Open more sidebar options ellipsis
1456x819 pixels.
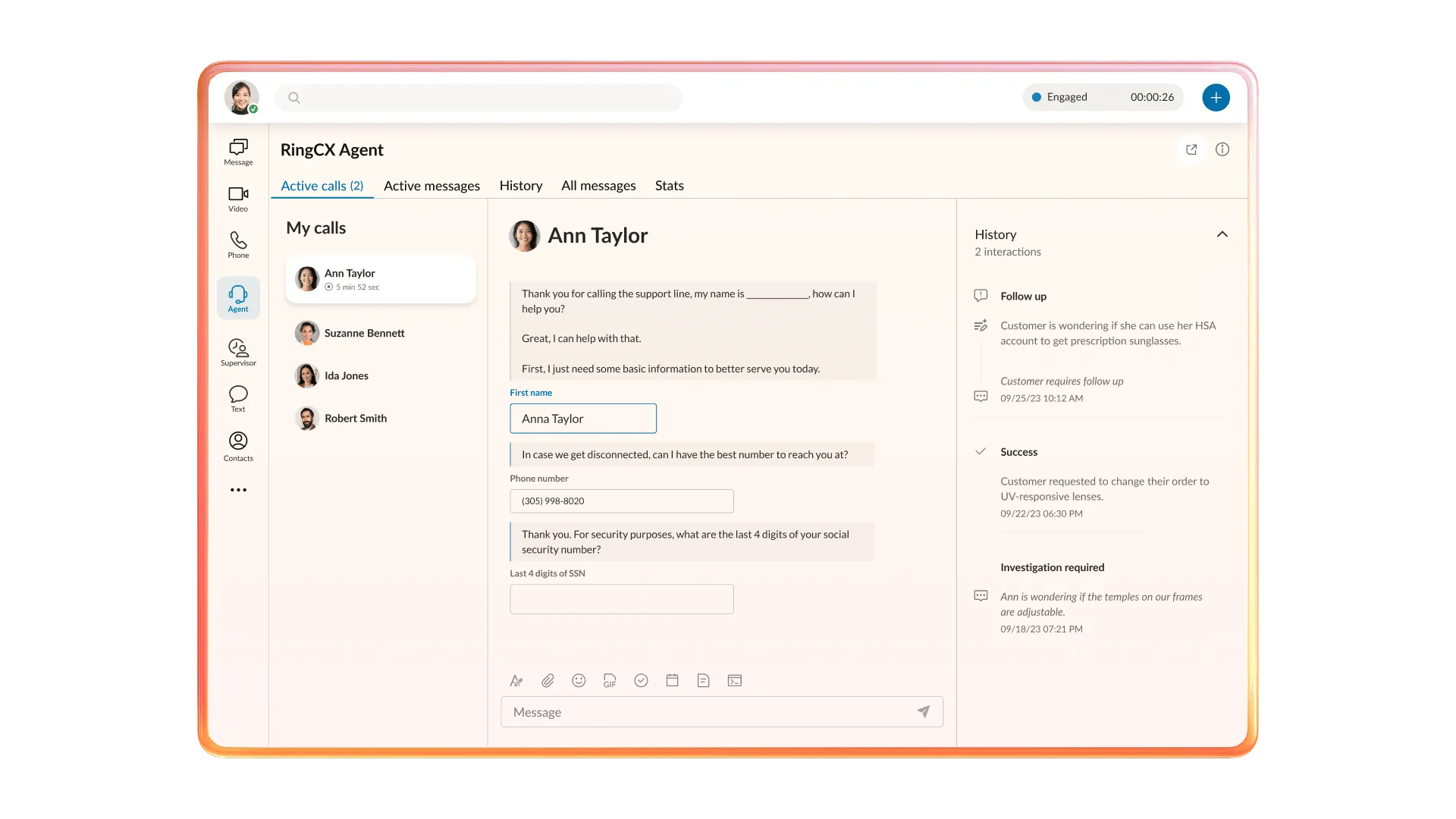click(238, 490)
